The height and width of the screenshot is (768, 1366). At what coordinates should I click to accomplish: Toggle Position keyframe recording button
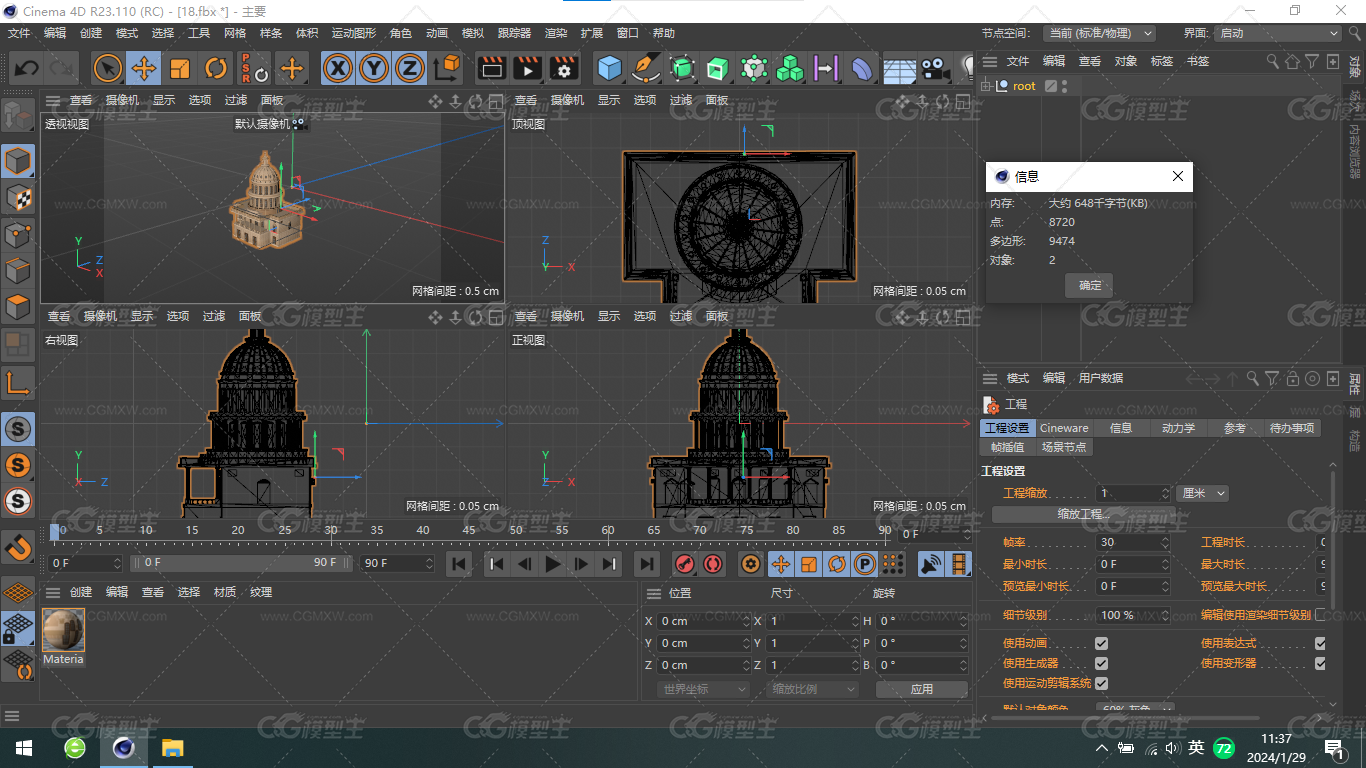(780, 564)
